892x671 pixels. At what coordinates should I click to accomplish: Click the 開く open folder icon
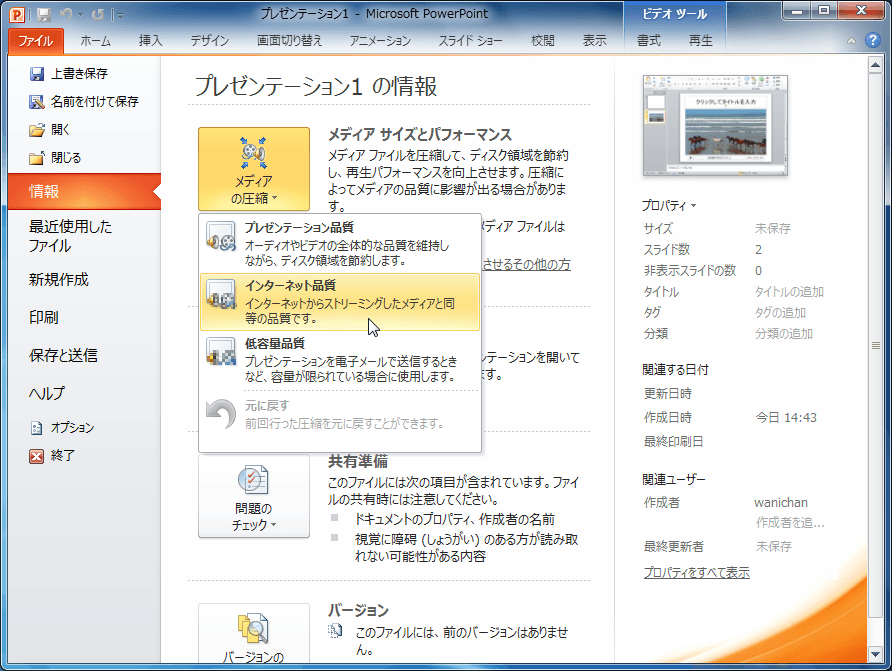click(37, 130)
